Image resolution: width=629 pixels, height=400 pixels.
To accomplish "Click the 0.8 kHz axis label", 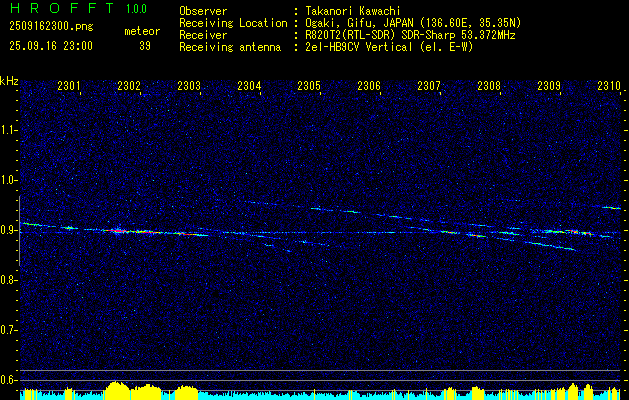I will (8, 280).
